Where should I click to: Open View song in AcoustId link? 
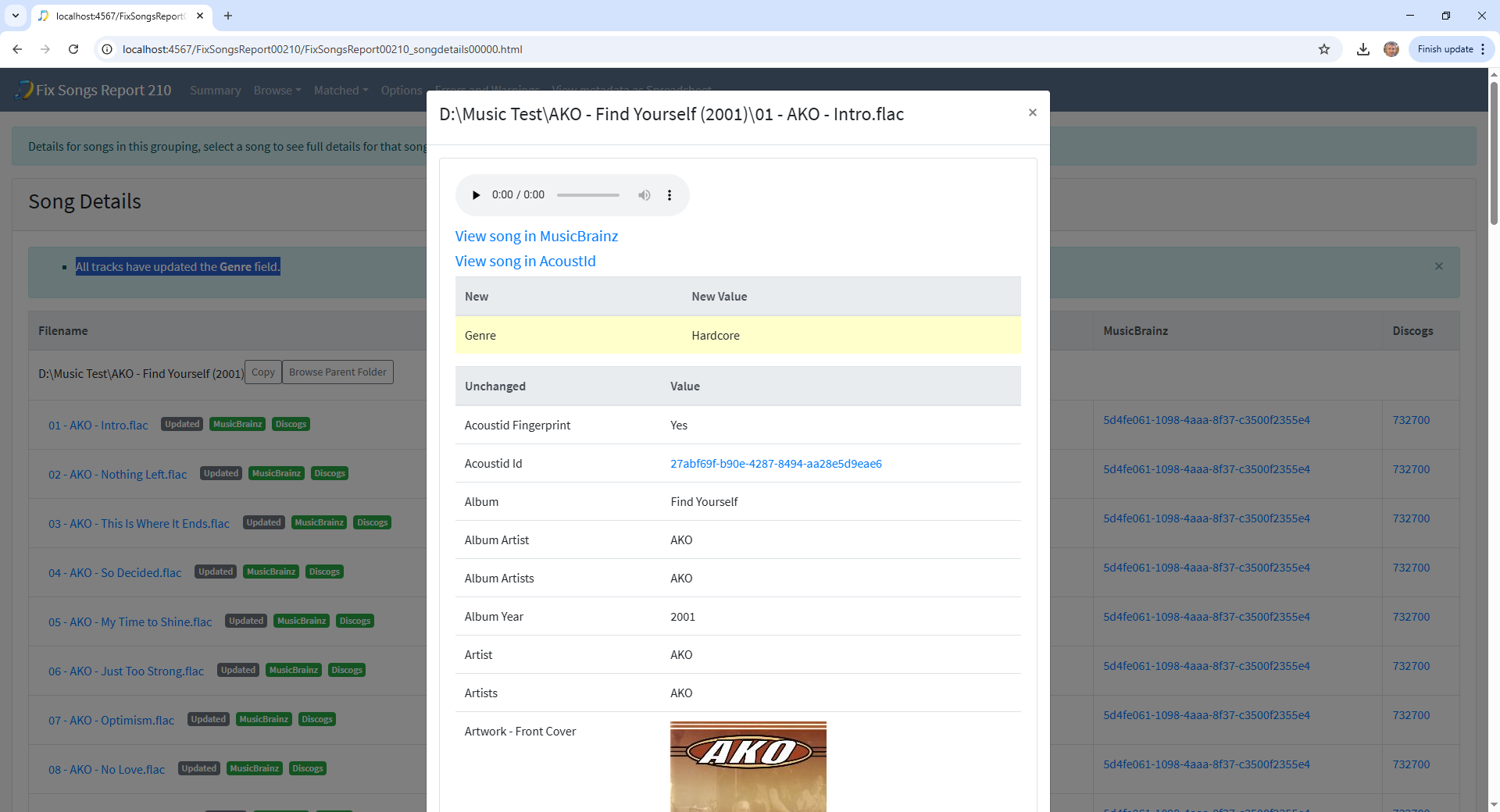click(x=525, y=262)
